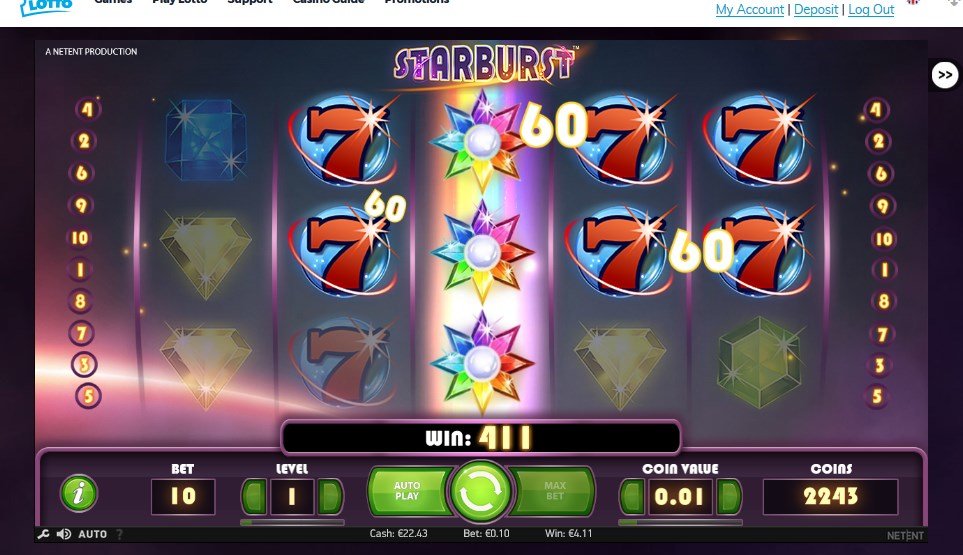Viewport: 963px width, 555px height.
Task: Open the My Account link
Action: [750, 10]
